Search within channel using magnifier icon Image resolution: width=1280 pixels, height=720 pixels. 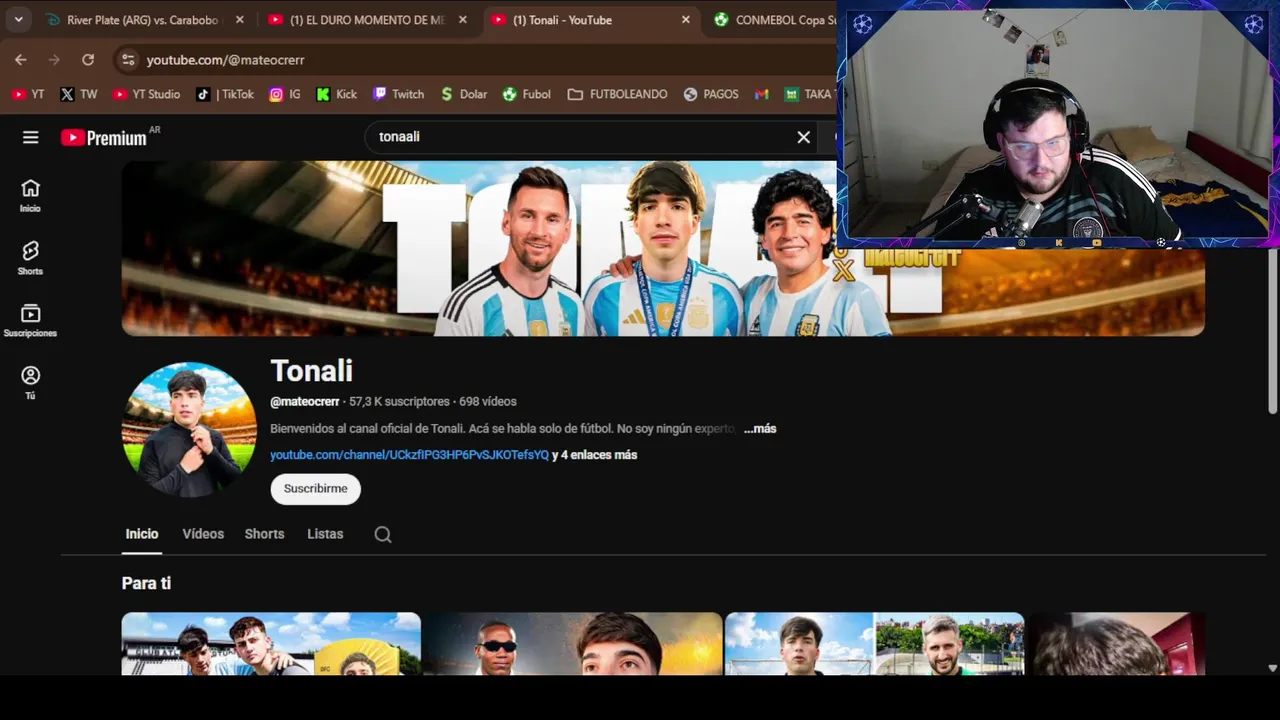pos(383,535)
